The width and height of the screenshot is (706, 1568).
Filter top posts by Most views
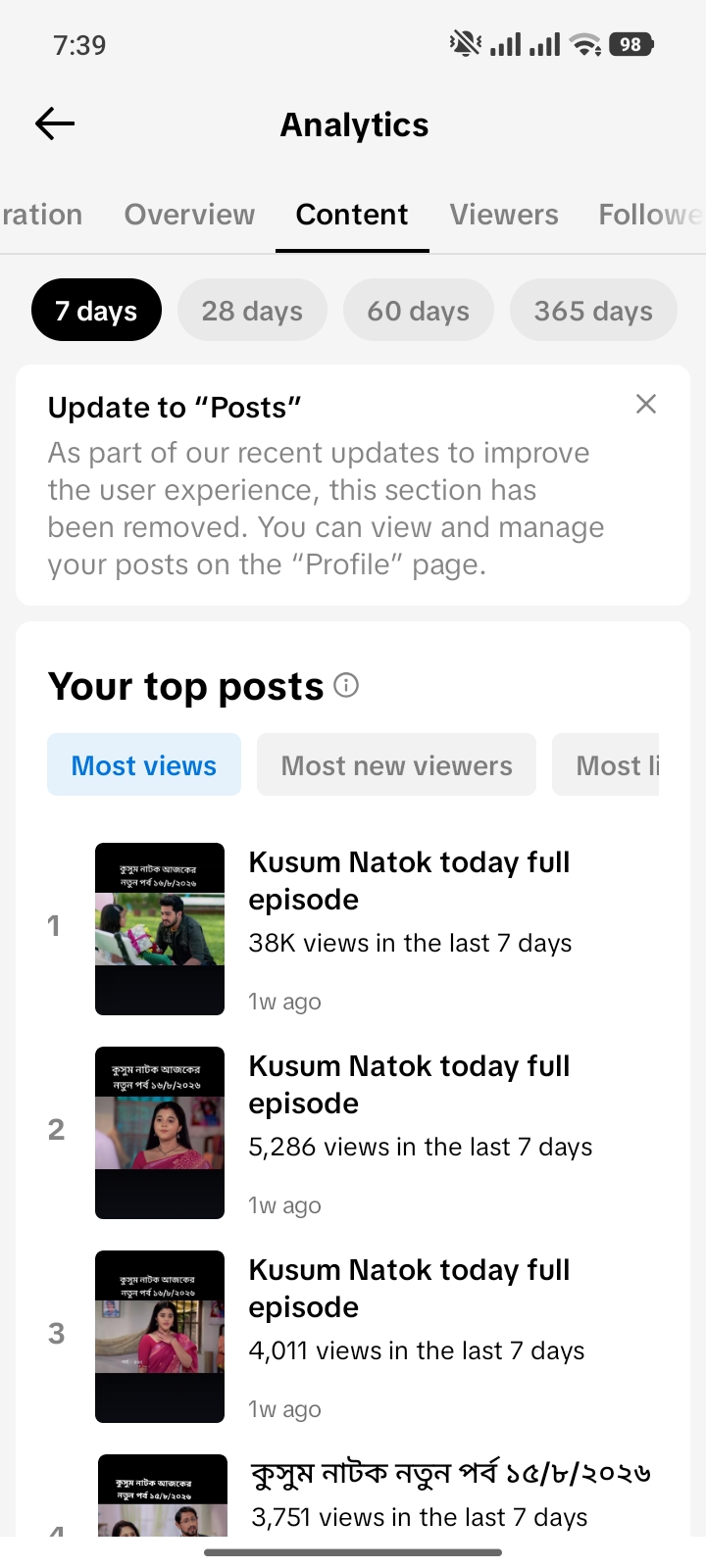(x=144, y=765)
